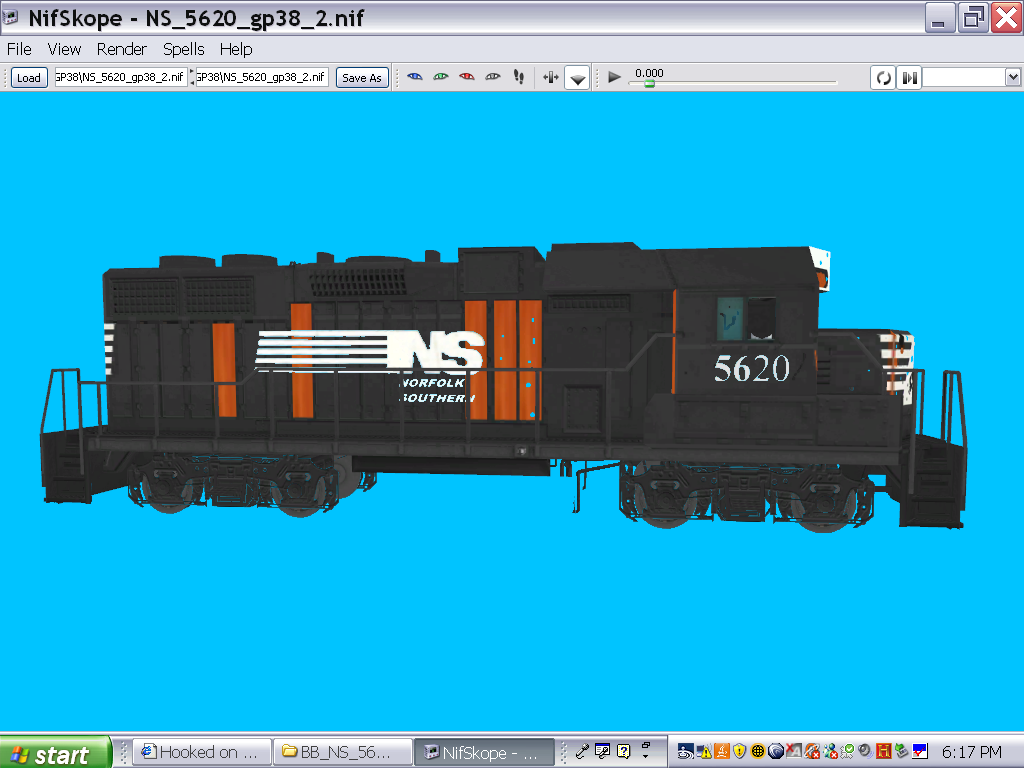Click the red X letter A tray icon
The image size is (1024, 768).
(x=794, y=751)
